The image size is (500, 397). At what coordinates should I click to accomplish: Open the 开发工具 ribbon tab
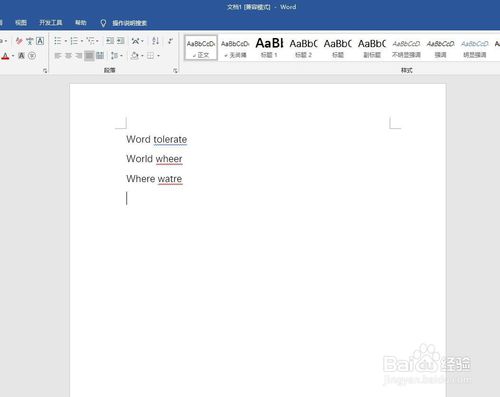(x=51, y=23)
